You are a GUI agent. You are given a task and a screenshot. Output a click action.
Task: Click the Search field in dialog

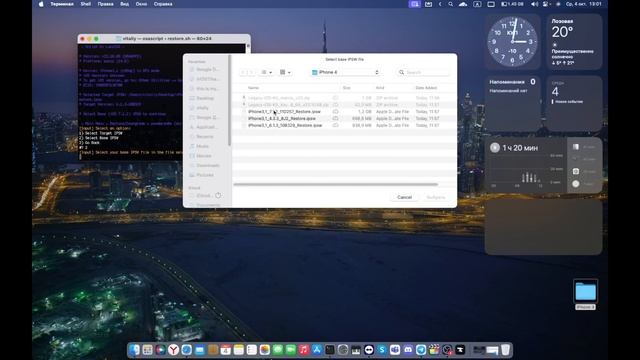coord(423,72)
